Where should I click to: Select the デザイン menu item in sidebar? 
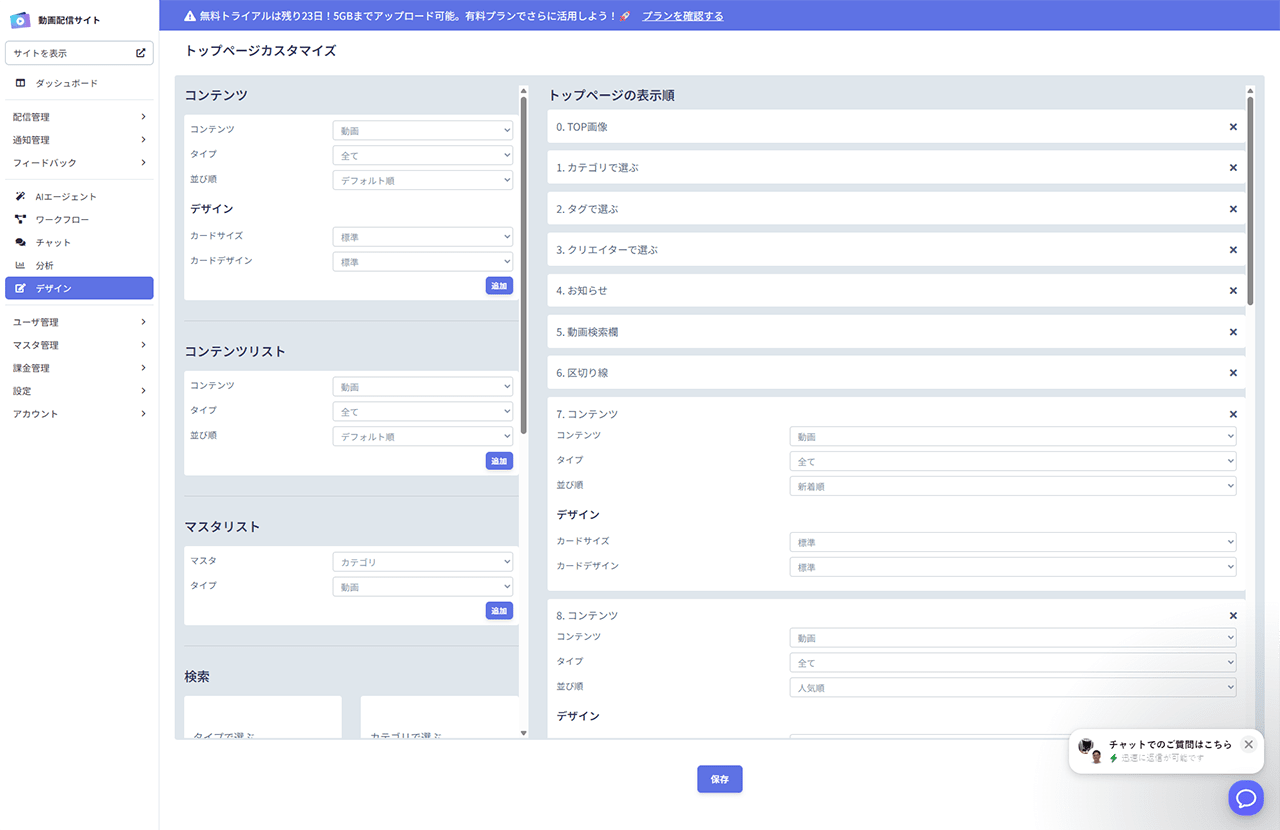click(x=79, y=288)
